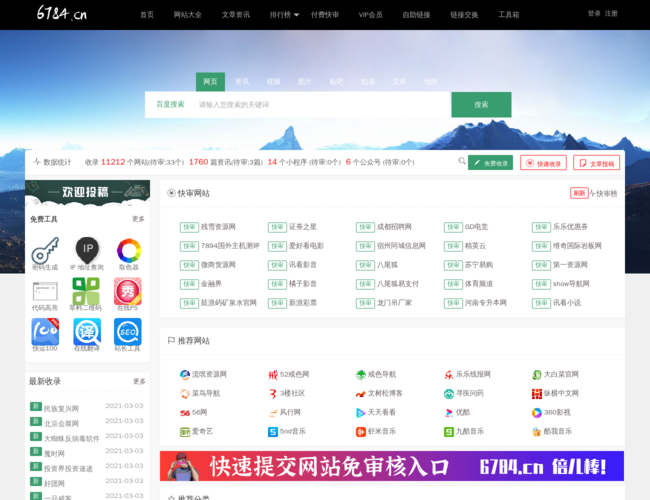Click the green 搜索 button

[481, 105]
